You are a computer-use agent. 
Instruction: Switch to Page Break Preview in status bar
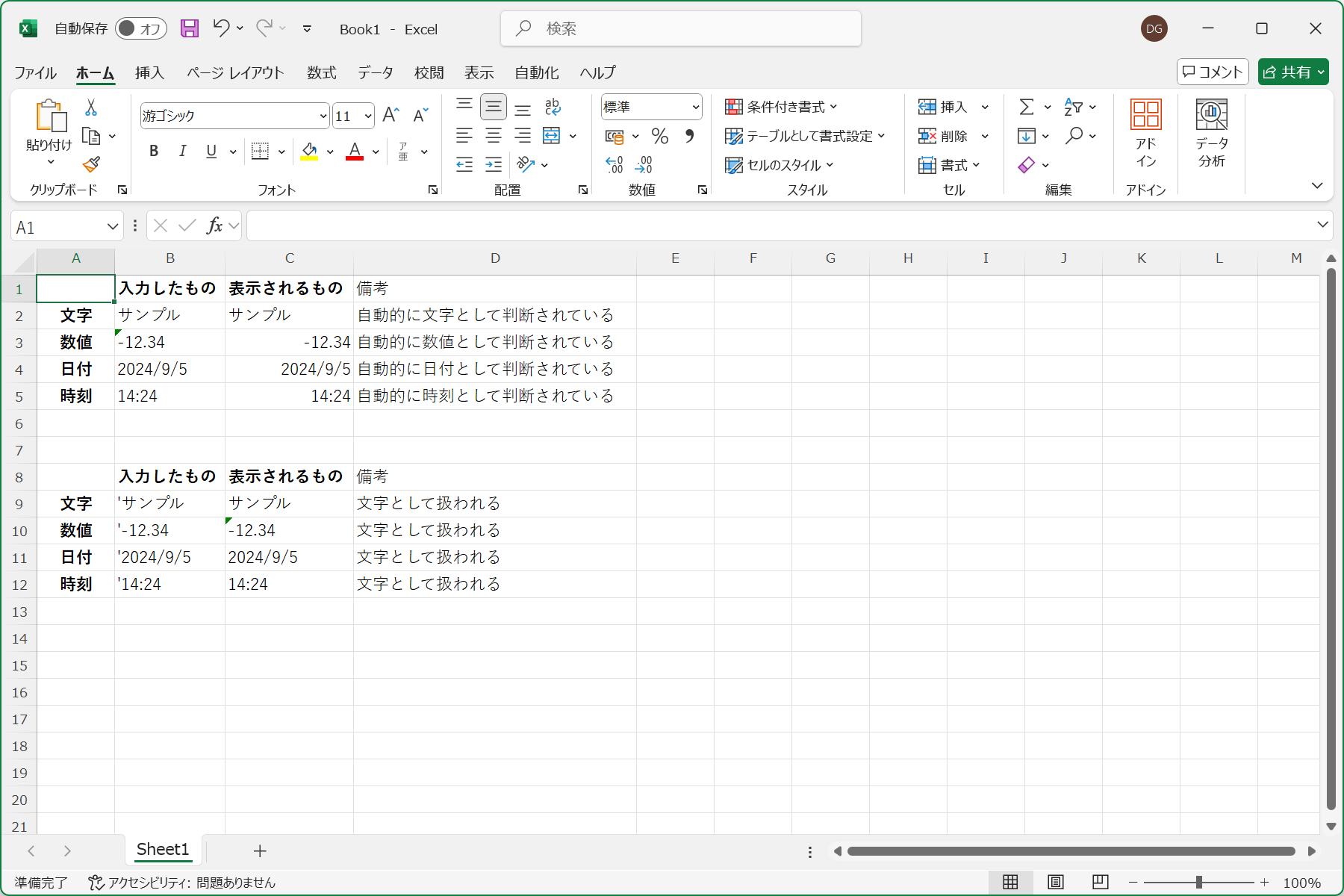(1100, 883)
